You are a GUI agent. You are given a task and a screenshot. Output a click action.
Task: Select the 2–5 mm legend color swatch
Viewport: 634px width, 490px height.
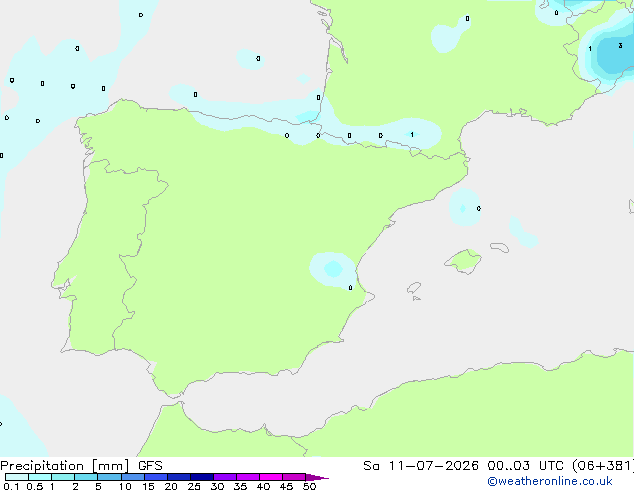tap(86, 477)
